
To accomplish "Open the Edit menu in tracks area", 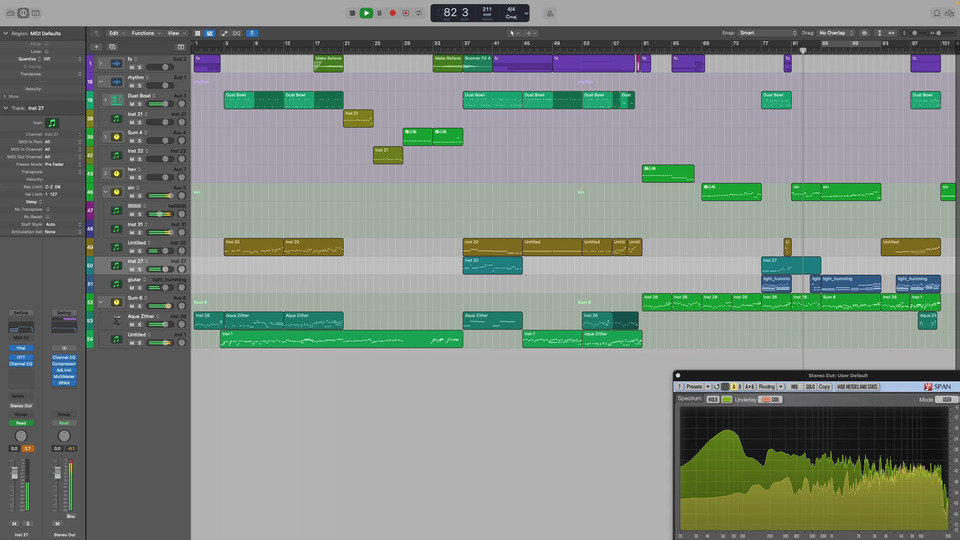I will 116,33.
